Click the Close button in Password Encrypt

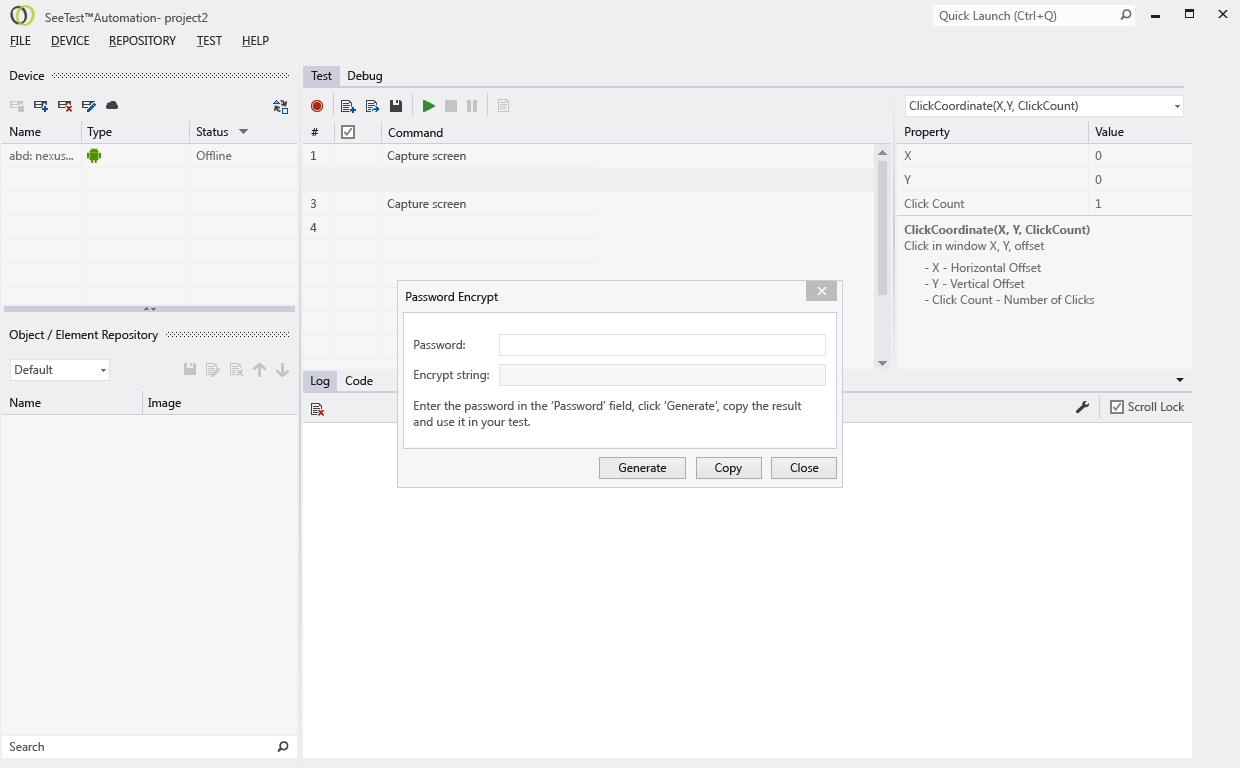coord(804,468)
